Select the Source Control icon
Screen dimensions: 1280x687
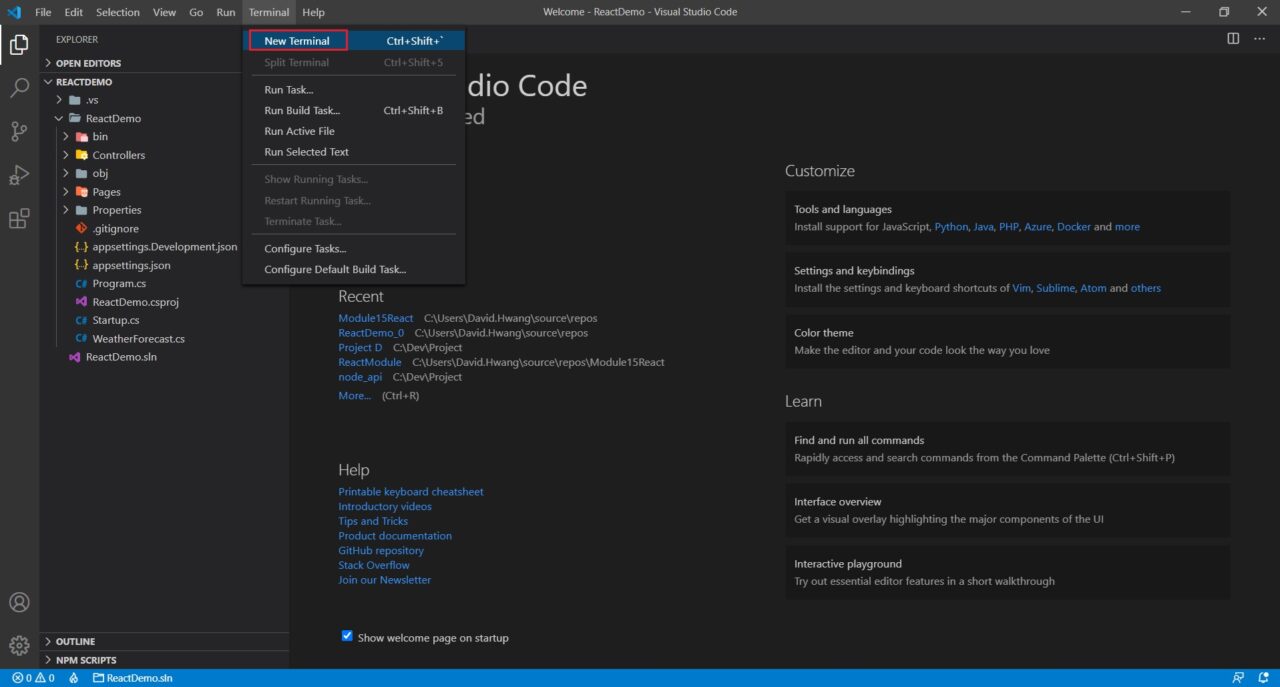tap(20, 131)
